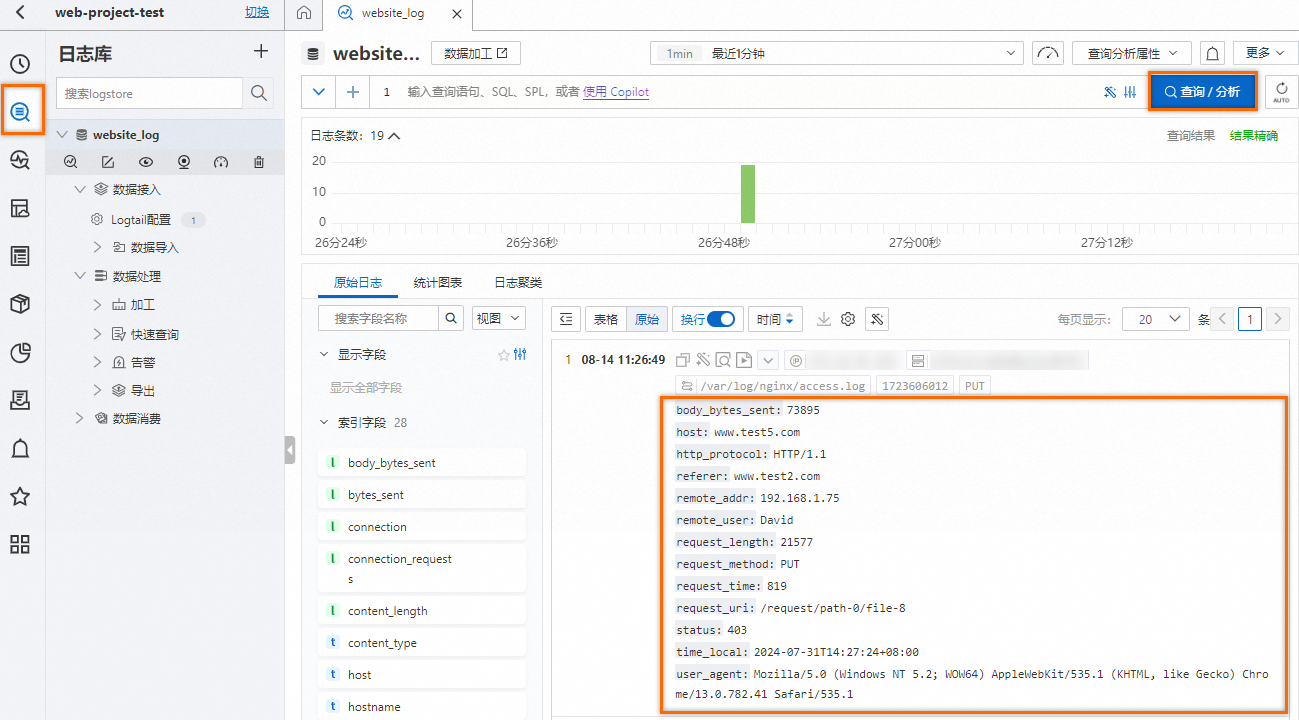
Task: Collapse the 索引字段 section
Action: 323,422
